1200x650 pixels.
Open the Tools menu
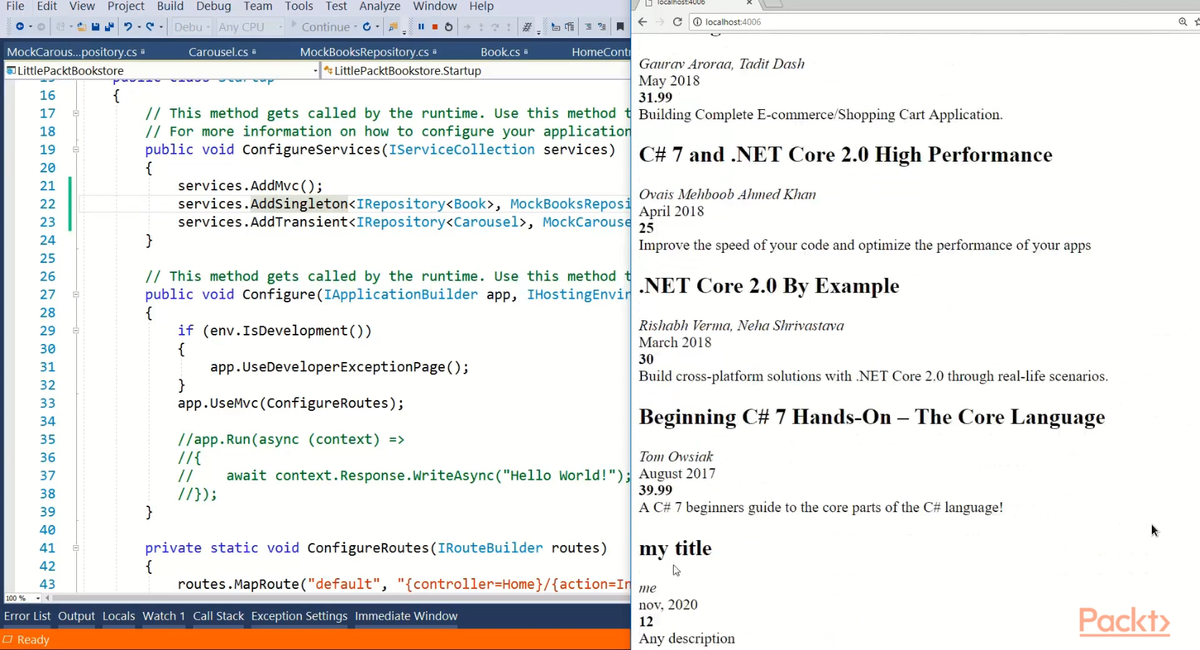299,6
